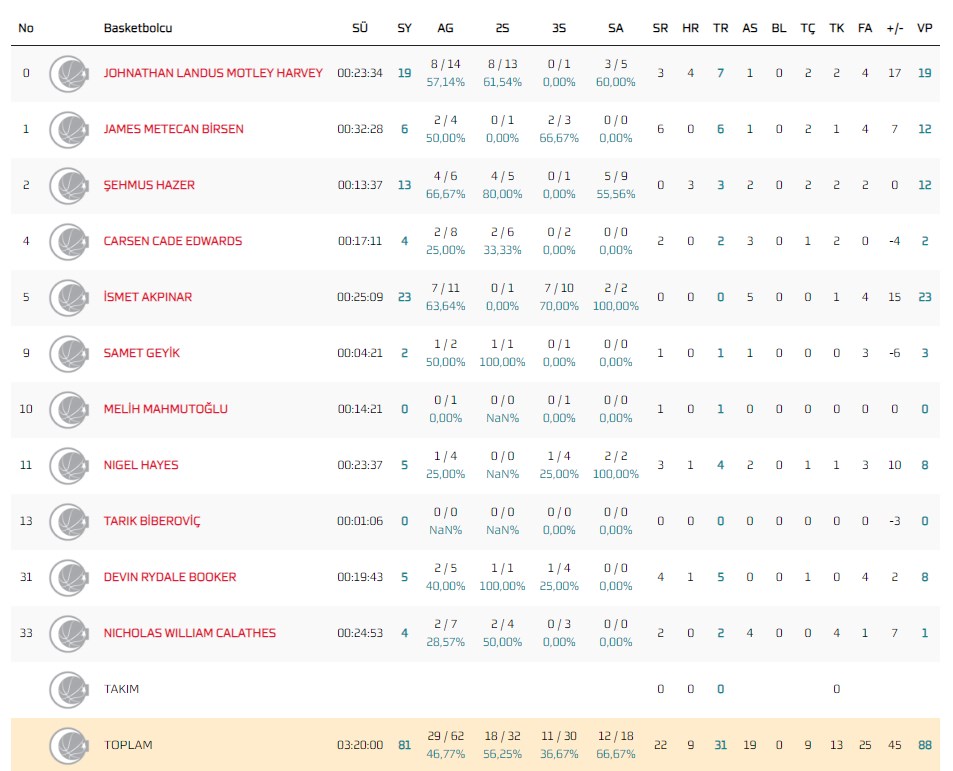Click the No column header
This screenshot has height=771, width=953.
pyautogui.click(x=26, y=28)
